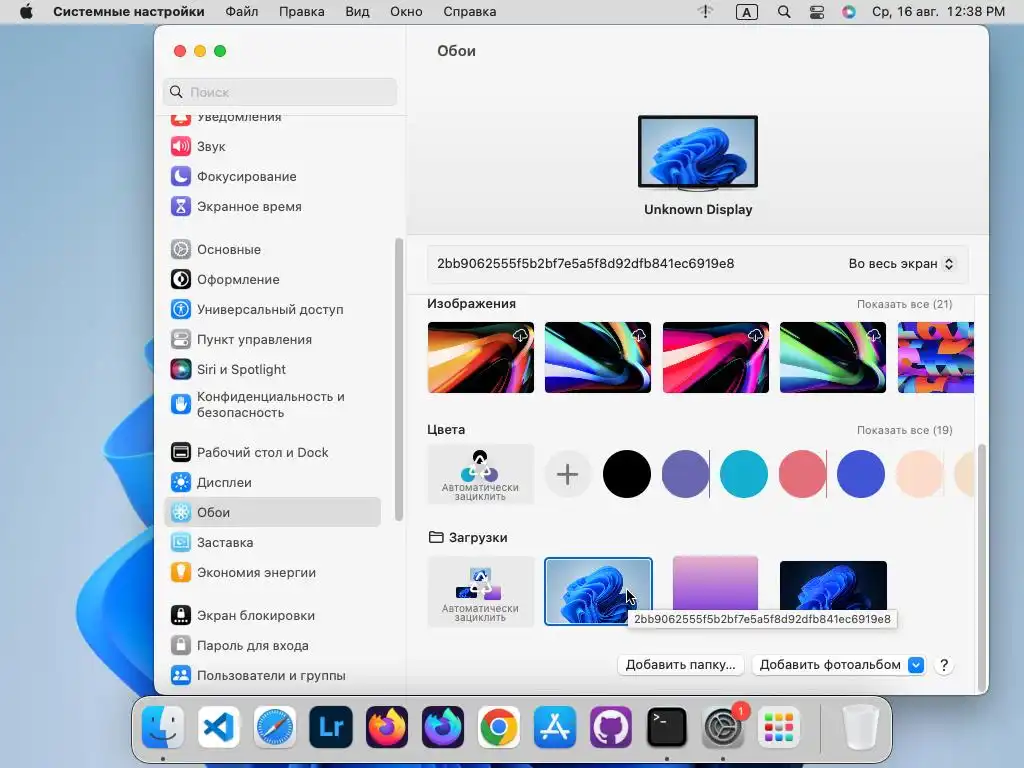Open the Экономия энергии bulb icon
Image resolution: width=1024 pixels, height=768 pixels.
click(x=181, y=572)
